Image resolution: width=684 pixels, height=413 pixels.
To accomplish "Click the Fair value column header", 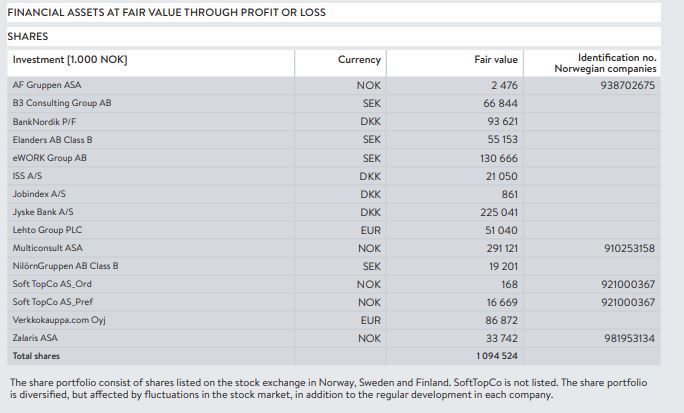I will click(496, 60).
